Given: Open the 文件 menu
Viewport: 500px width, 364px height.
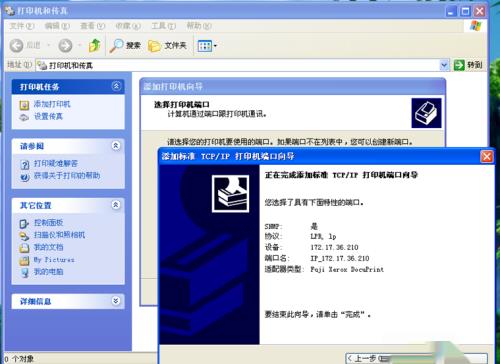Looking at the screenshot, I should coord(22,26).
